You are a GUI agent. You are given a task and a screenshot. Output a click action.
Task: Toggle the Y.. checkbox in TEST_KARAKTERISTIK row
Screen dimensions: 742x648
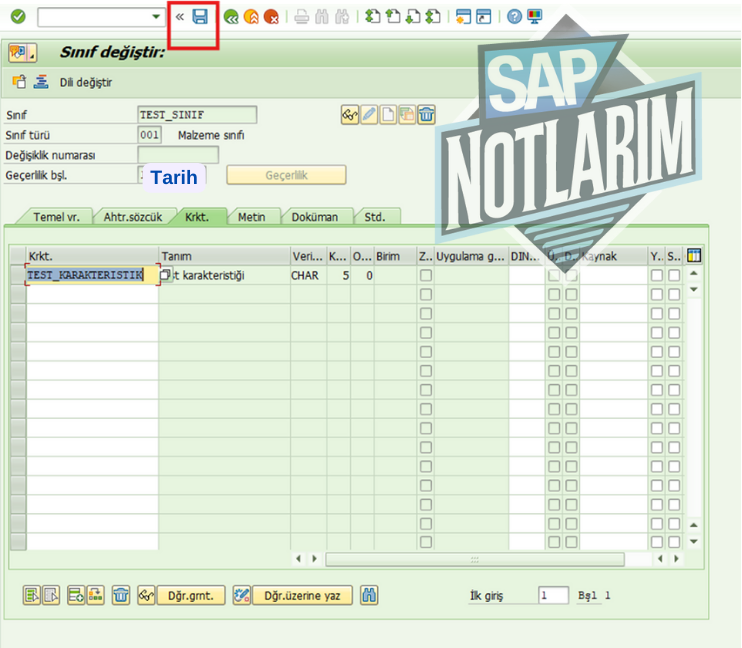click(657, 275)
